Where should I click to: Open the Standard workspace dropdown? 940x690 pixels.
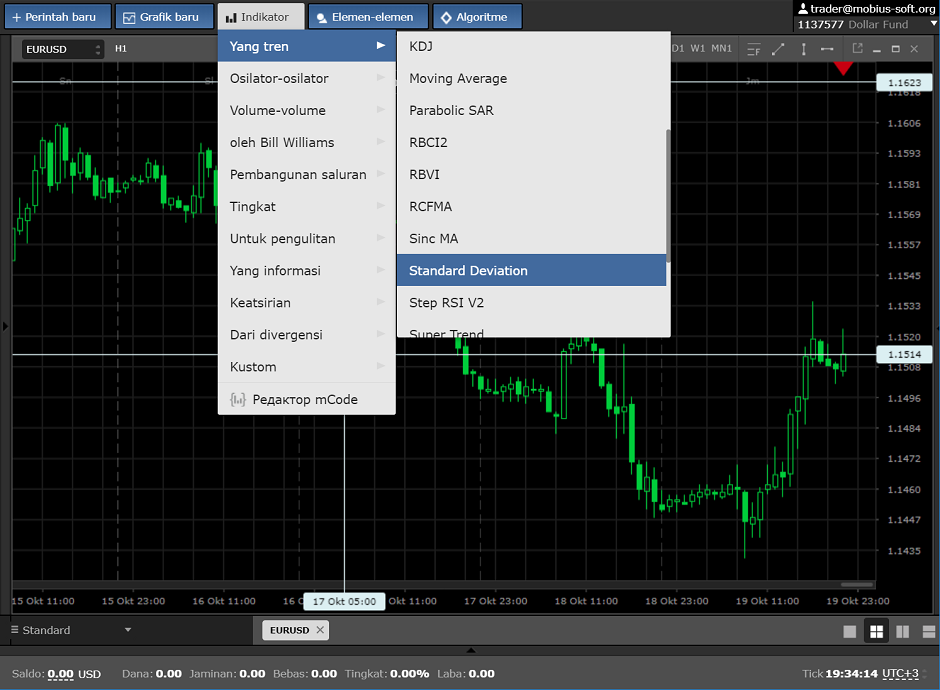(x=72, y=630)
